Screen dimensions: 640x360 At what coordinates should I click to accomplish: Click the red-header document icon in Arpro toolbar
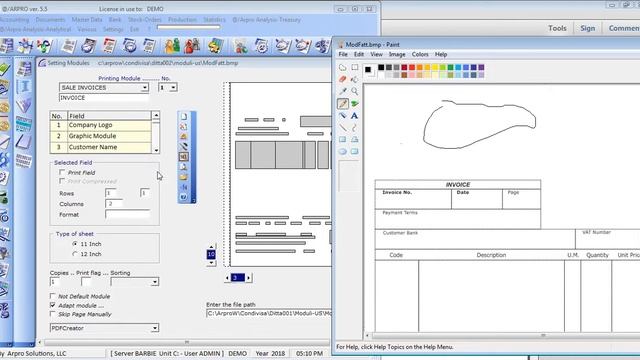point(109,46)
